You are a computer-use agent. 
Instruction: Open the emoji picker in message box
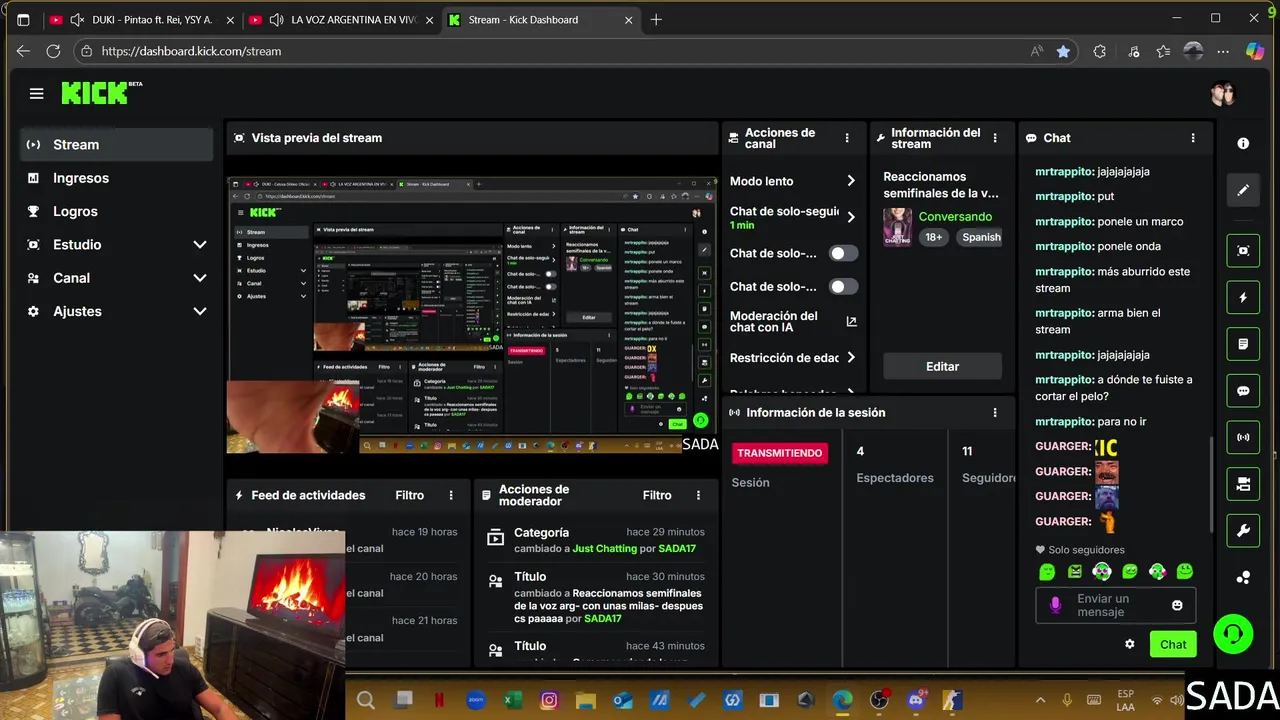[x=1177, y=605]
